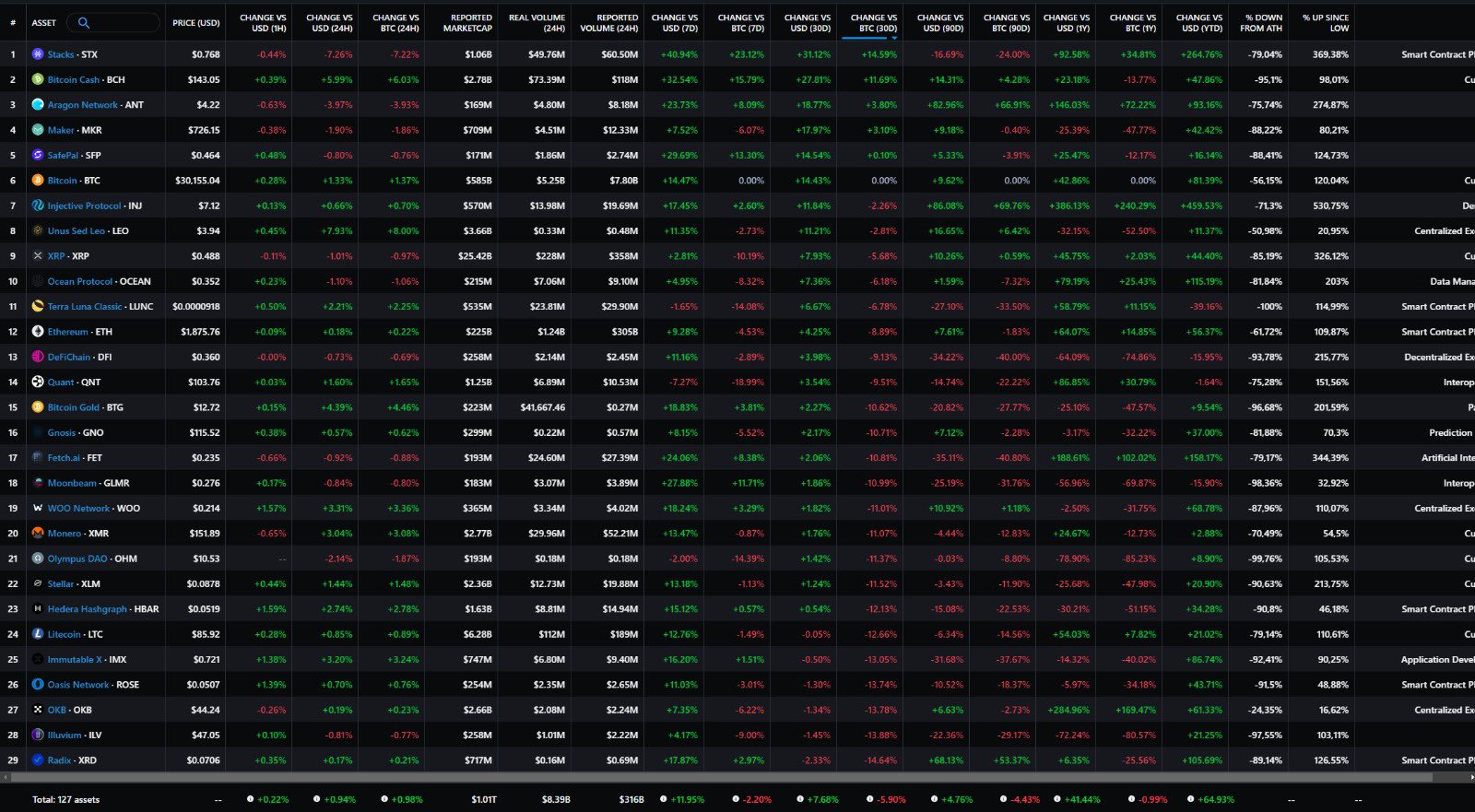This screenshot has width=1475, height=812.
Task: Sort by Price (USD) column header
Action: (x=196, y=23)
